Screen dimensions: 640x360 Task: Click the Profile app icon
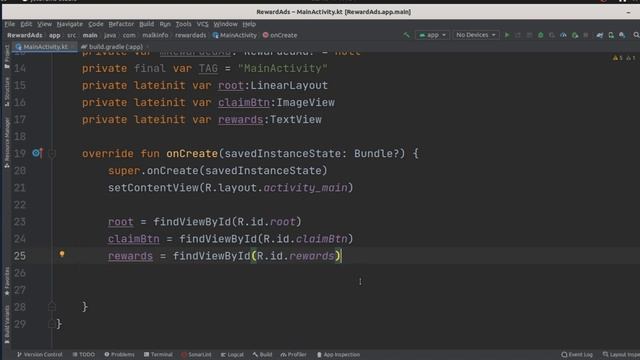(x=563, y=35)
